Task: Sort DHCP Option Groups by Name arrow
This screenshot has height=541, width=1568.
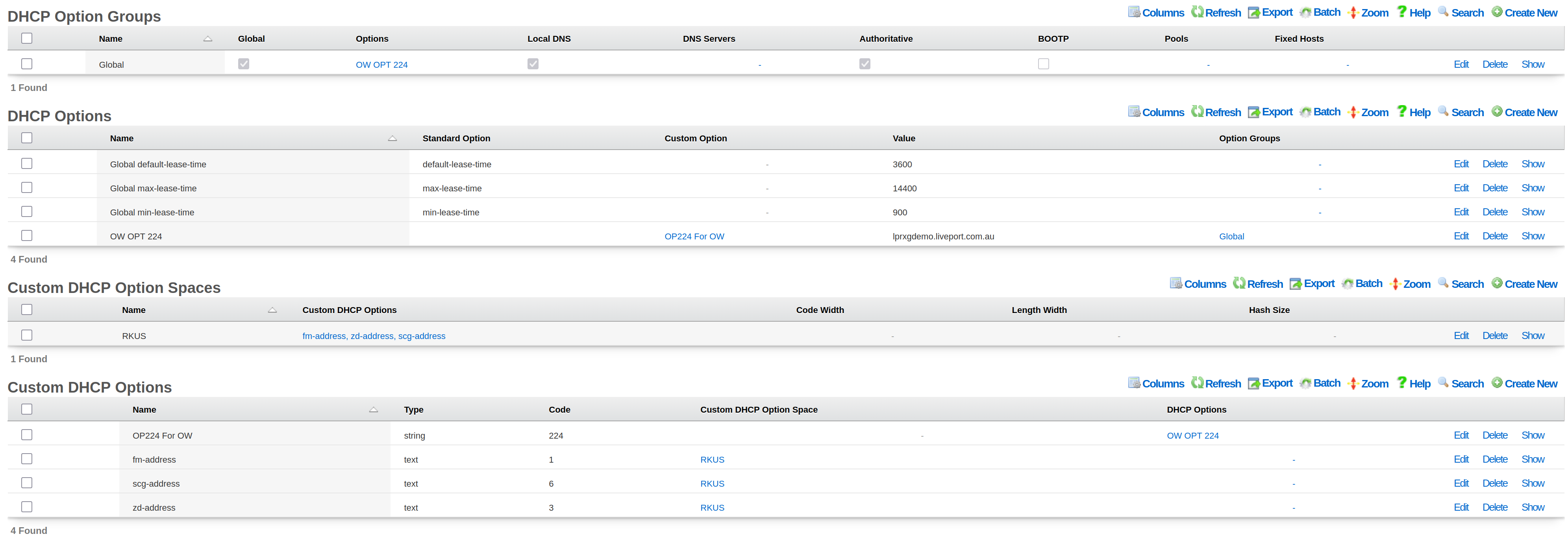Action: click(207, 39)
